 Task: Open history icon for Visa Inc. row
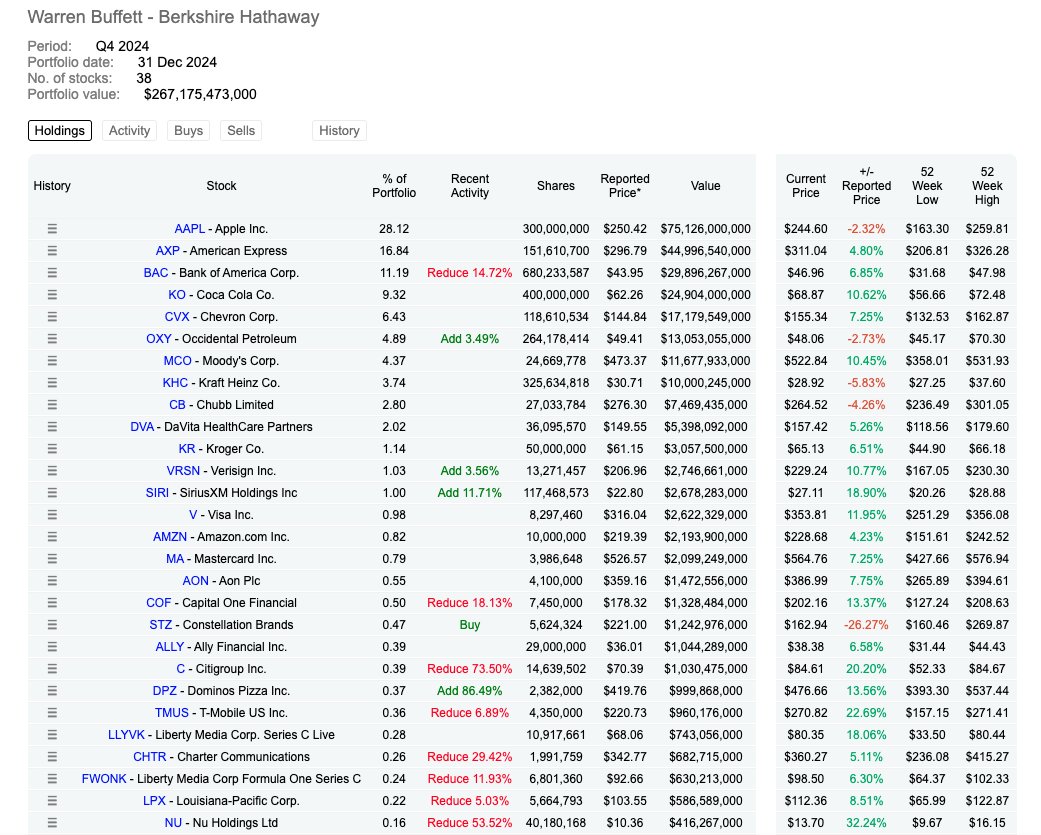[52, 514]
